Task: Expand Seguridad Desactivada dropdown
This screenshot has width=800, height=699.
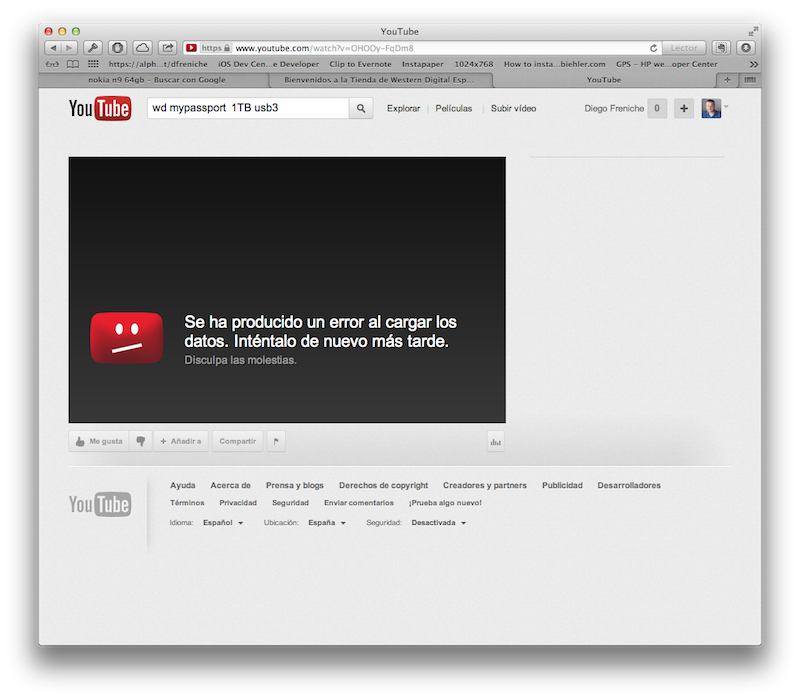Action: click(438, 523)
